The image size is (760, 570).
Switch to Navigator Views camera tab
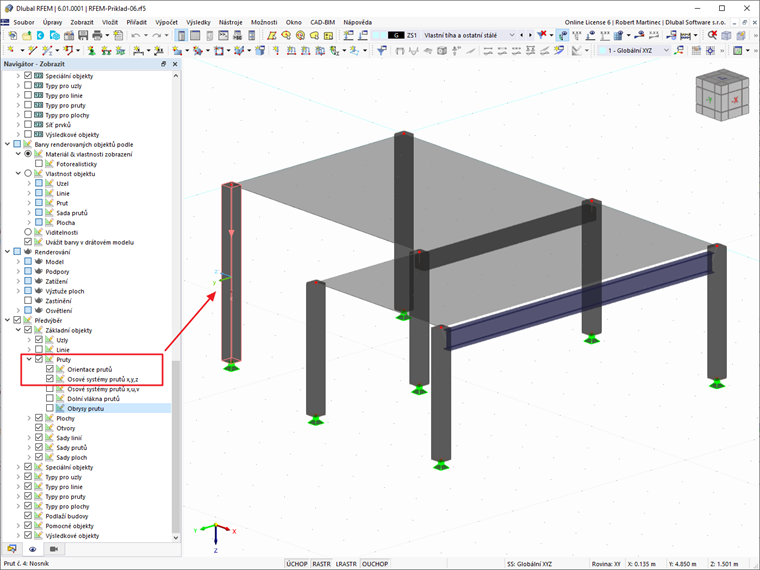54,549
